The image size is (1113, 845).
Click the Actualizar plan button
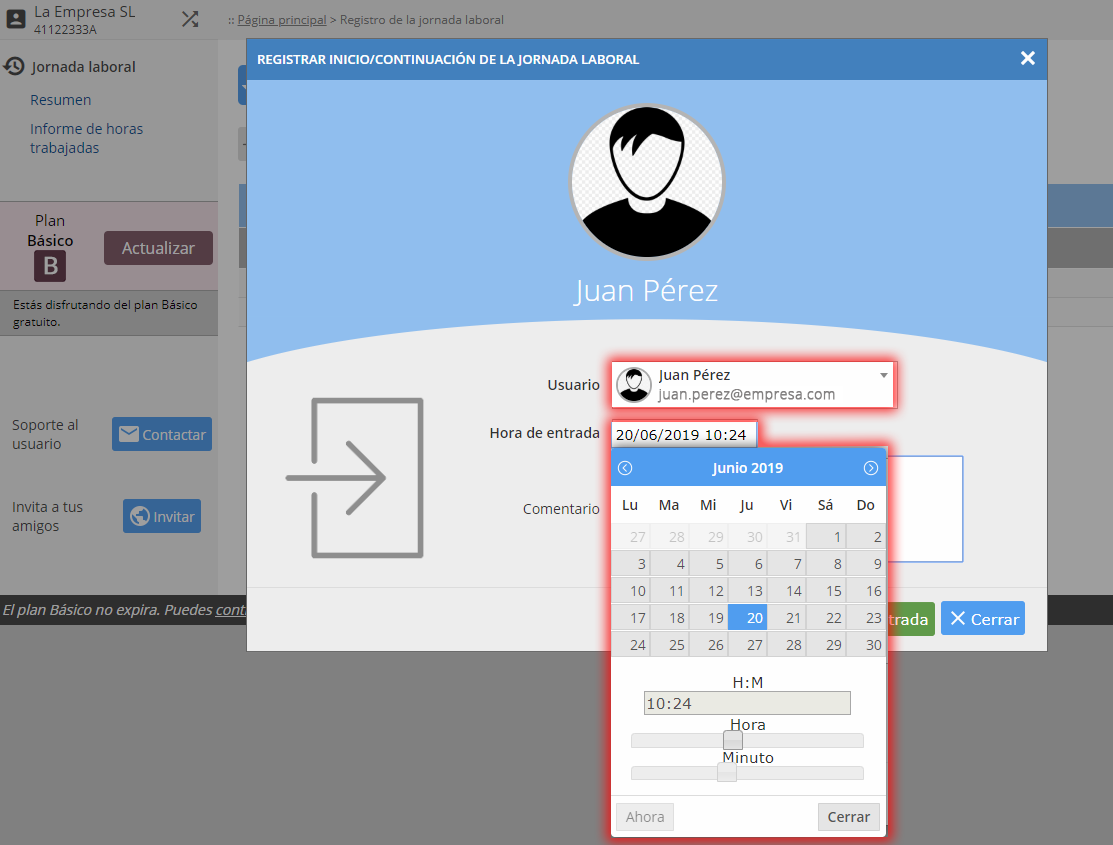(x=158, y=248)
